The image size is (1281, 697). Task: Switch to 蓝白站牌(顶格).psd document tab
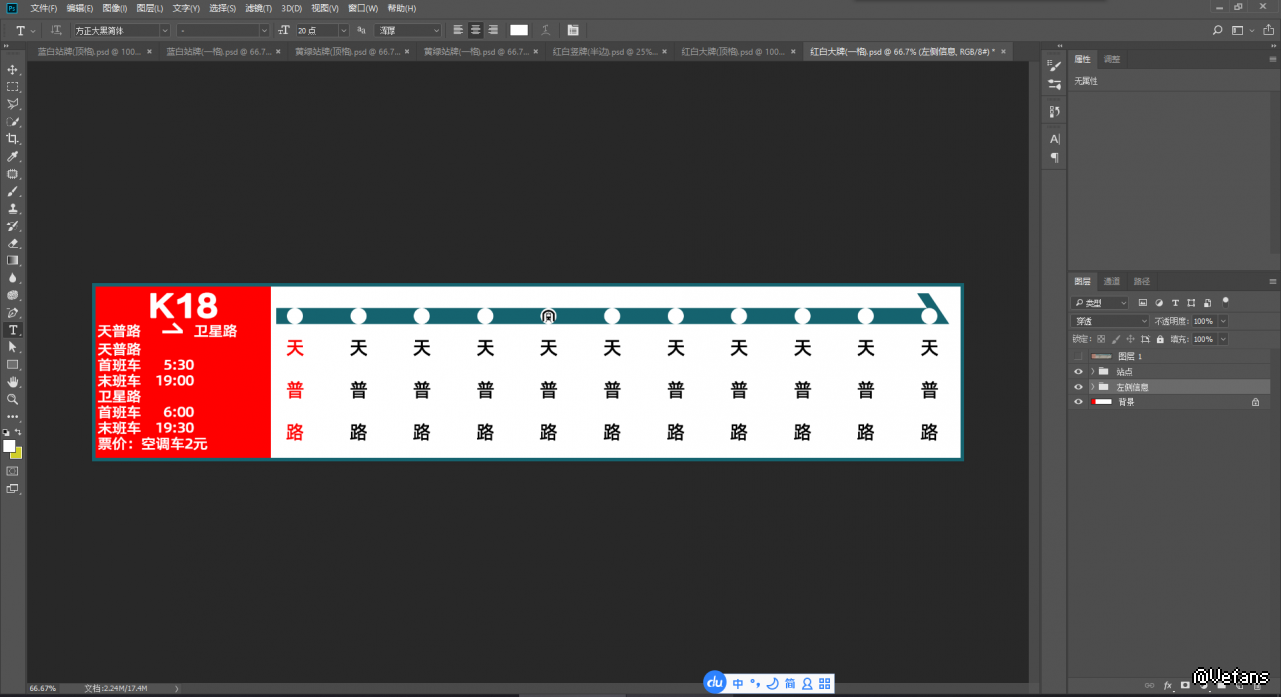click(x=90, y=51)
